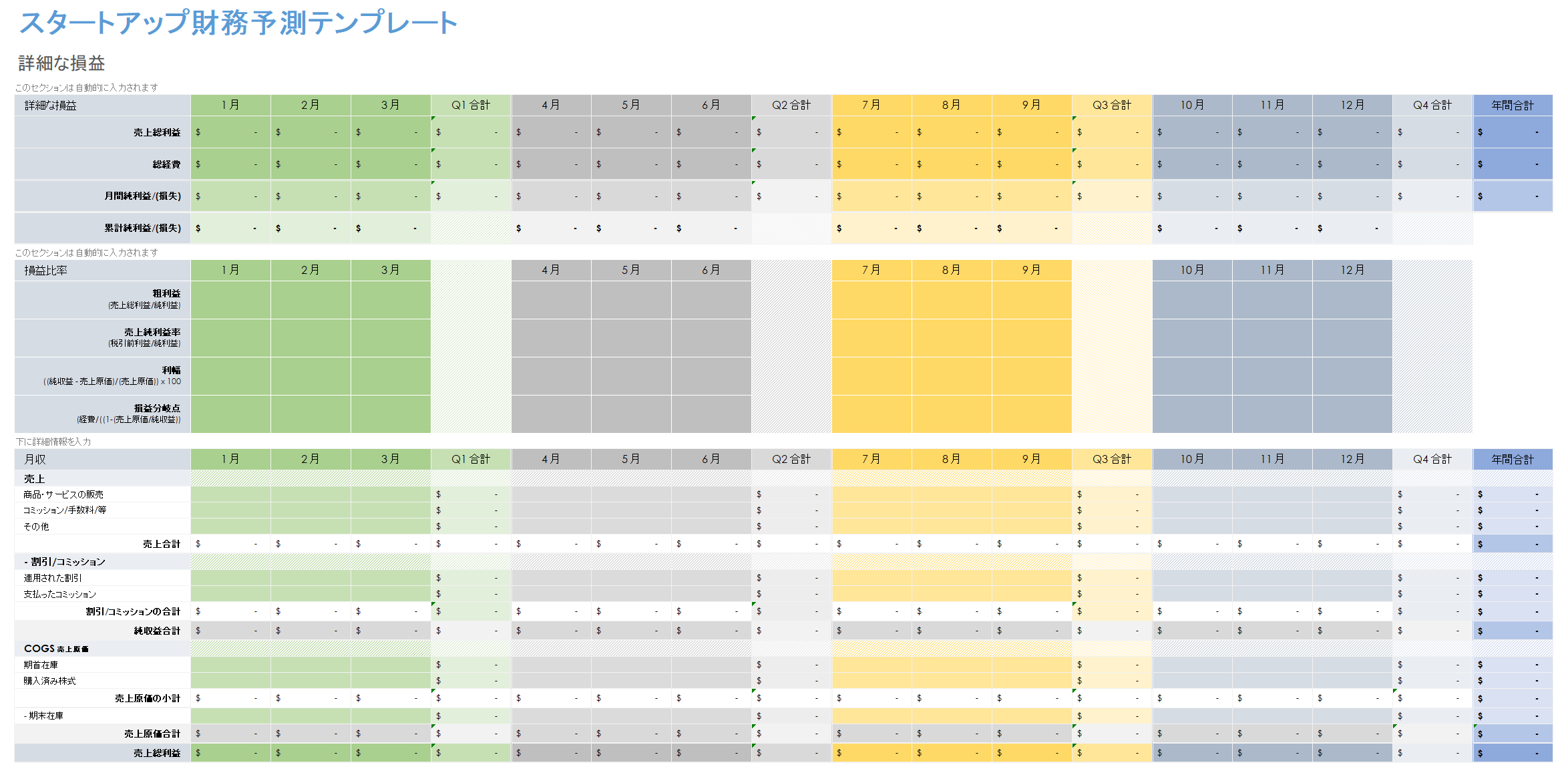Click the 年間合計 header in the top table
1568x769 pixels.
[x=1513, y=106]
